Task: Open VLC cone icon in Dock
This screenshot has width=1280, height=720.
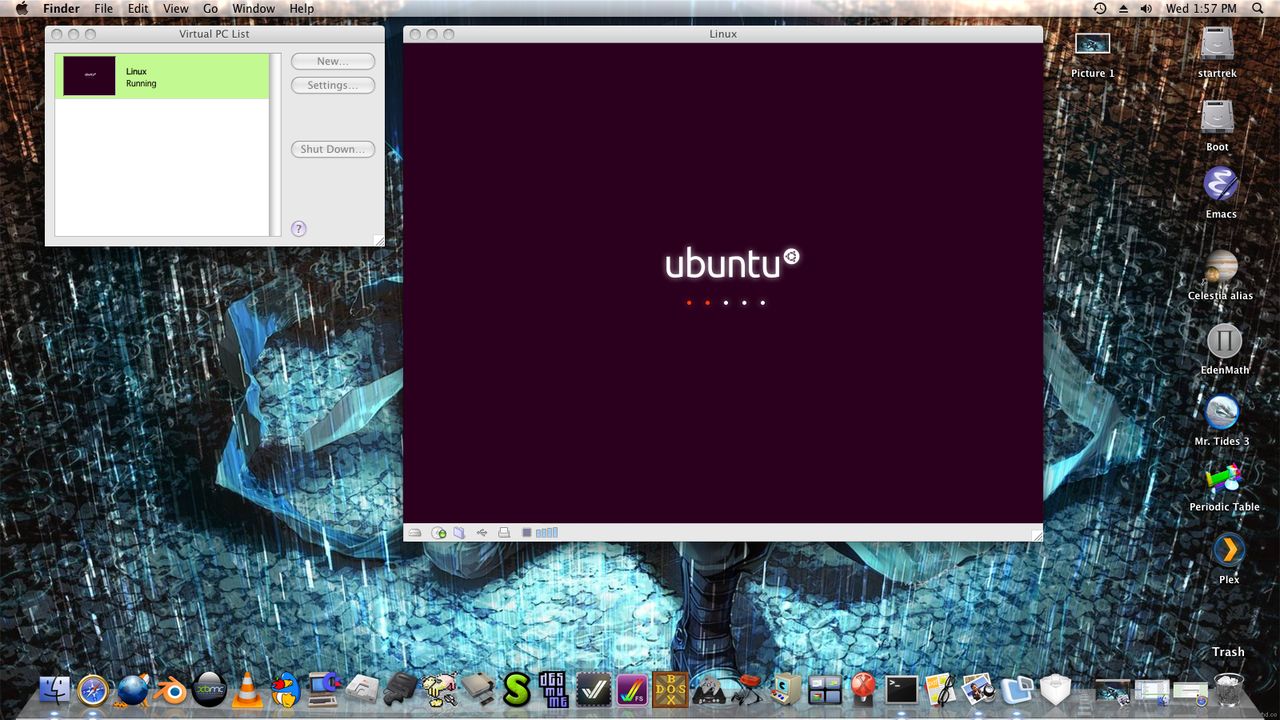Action: [247, 690]
